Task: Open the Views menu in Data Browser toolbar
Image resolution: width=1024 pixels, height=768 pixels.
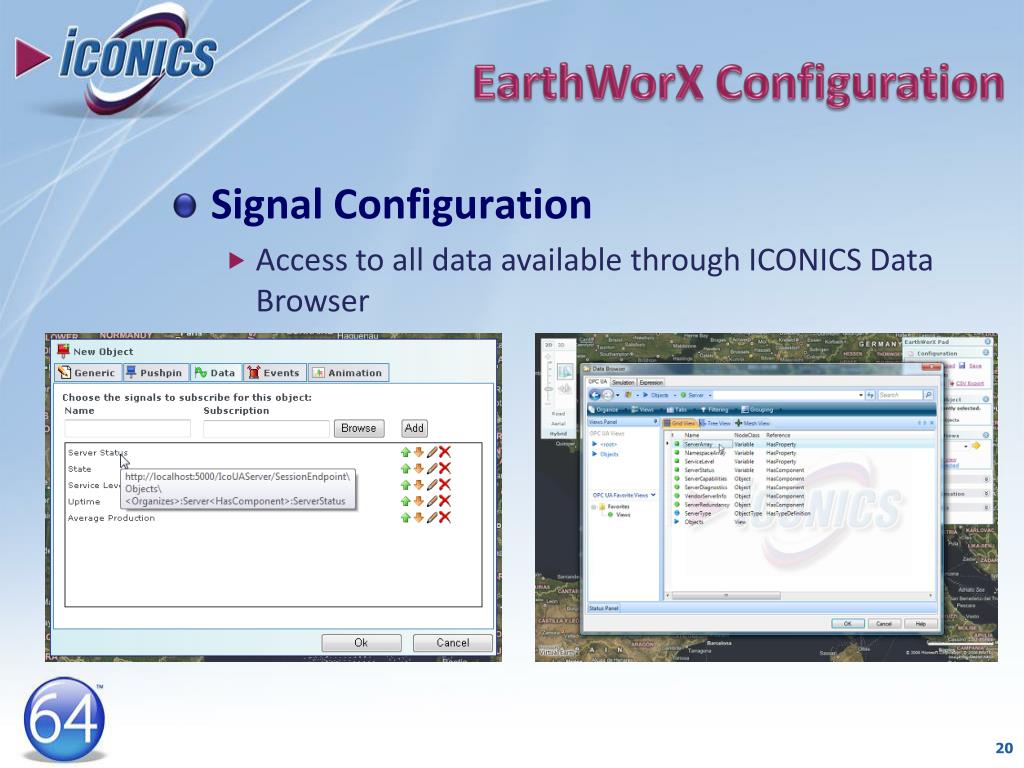Action: [643, 409]
